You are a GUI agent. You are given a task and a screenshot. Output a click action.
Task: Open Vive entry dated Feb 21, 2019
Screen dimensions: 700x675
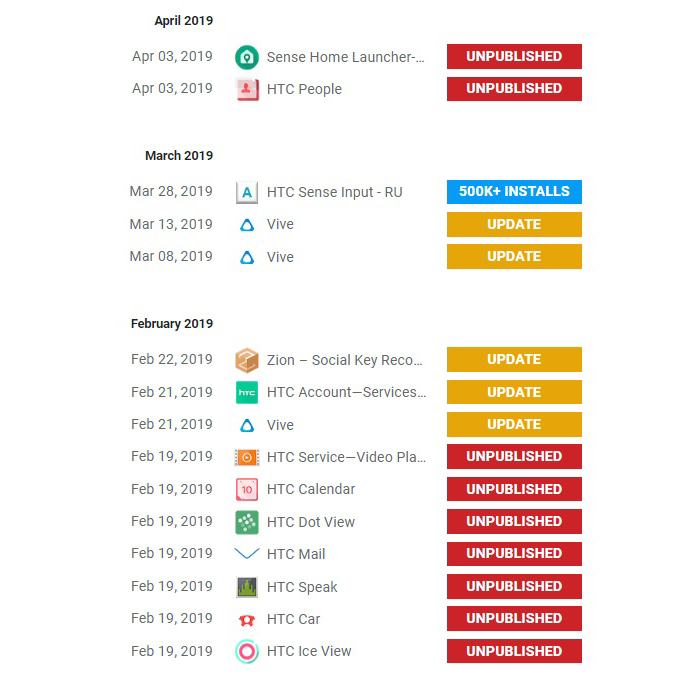(280, 425)
